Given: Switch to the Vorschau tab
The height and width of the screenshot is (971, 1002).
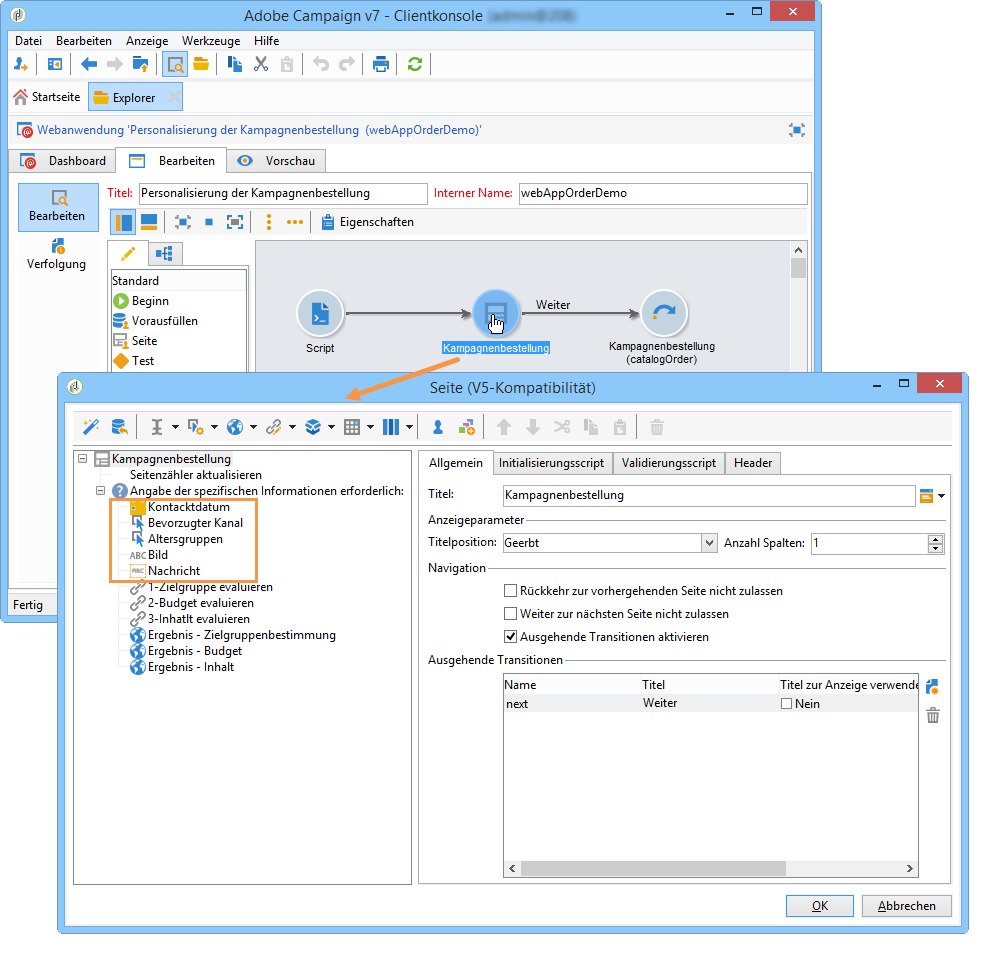Looking at the screenshot, I should (x=277, y=161).
